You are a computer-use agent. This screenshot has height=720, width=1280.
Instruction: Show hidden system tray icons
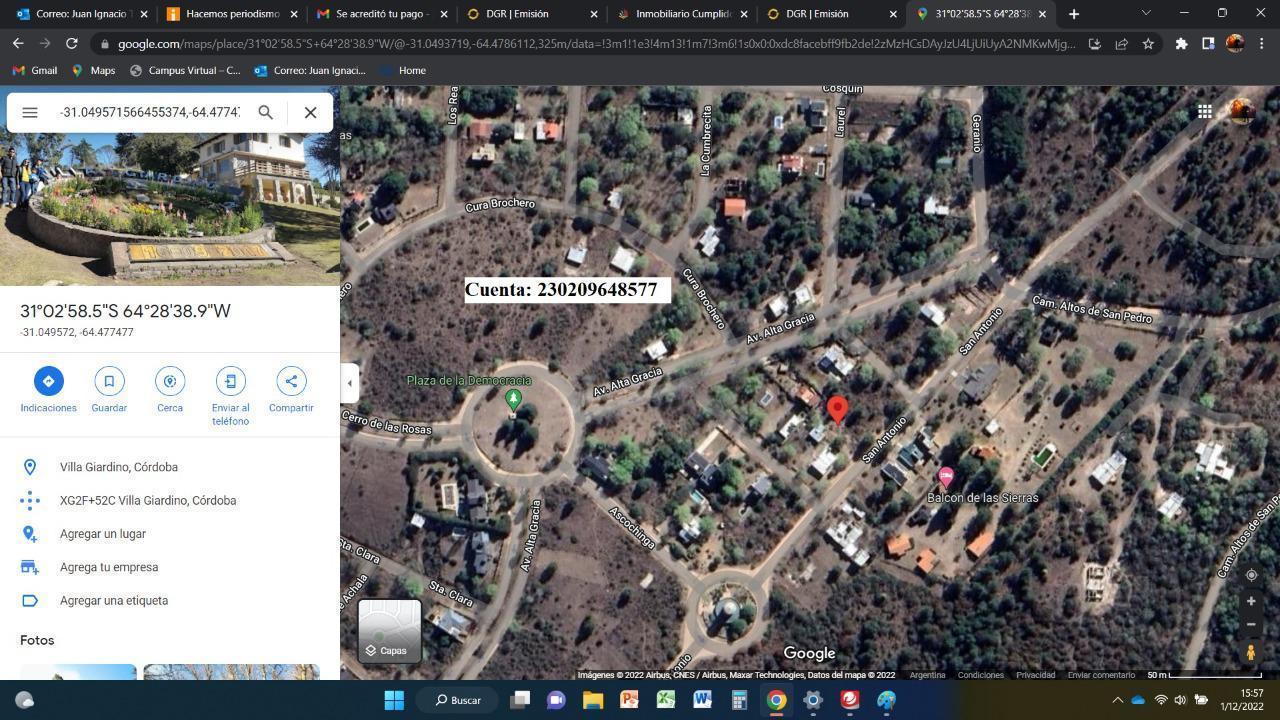tap(1118, 700)
